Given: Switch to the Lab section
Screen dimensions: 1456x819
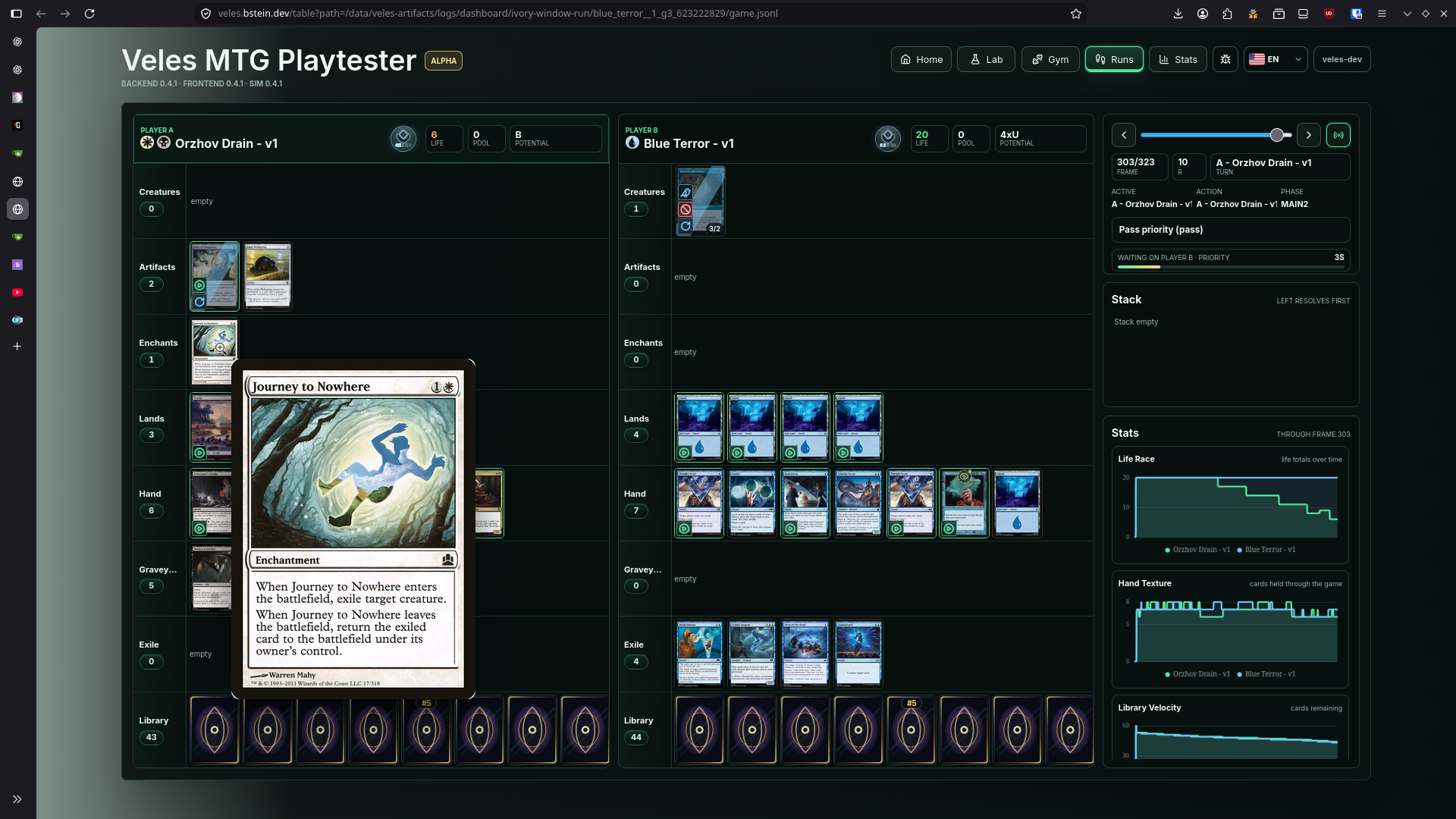Looking at the screenshot, I should (987, 59).
